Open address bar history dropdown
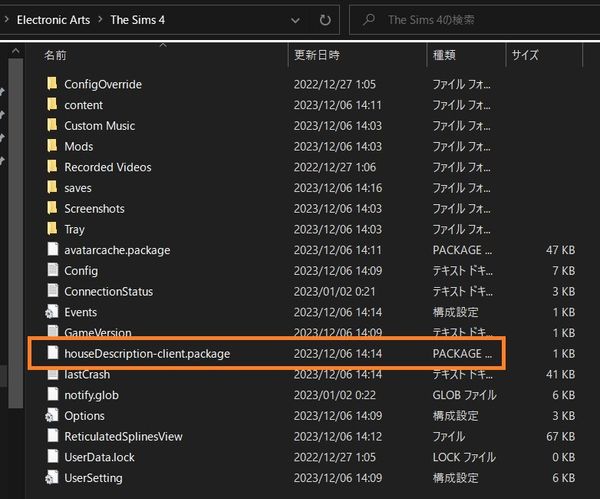Screen dimensions: 600x499 coord(295,20)
